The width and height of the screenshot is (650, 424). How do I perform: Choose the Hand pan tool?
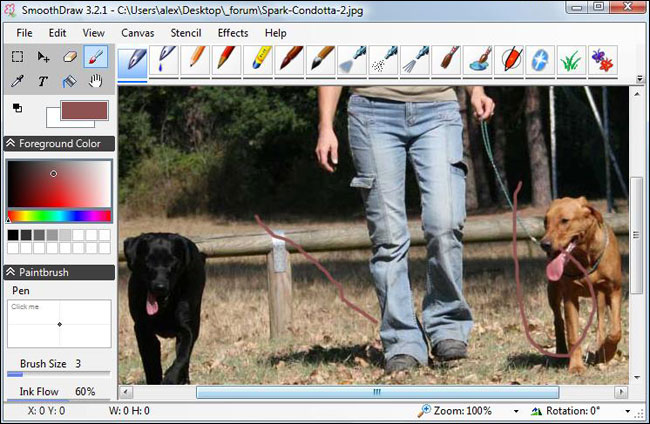[x=96, y=81]
